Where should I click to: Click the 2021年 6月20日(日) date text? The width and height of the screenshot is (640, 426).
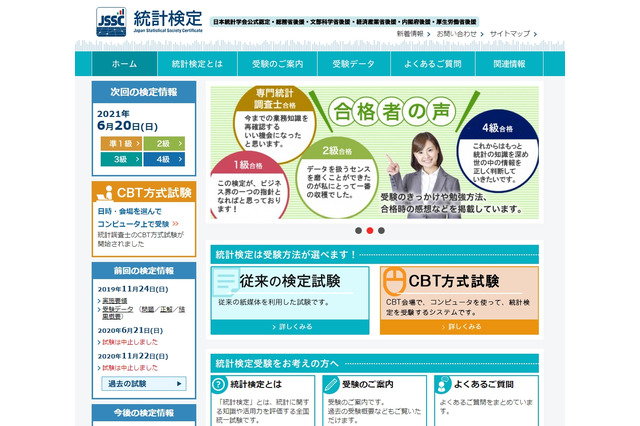pos(127,120)
